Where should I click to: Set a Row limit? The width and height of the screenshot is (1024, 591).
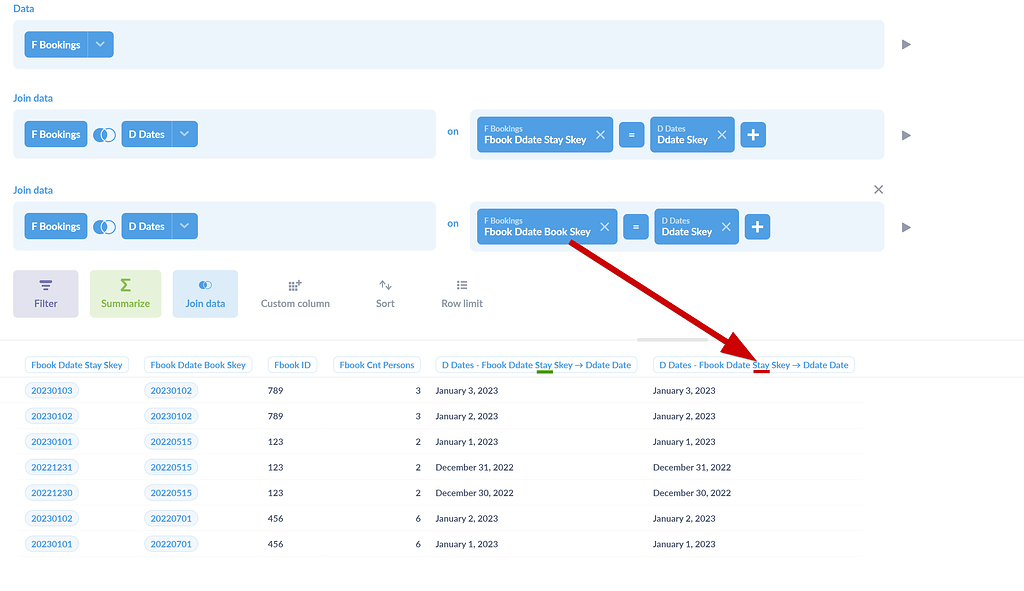pyautogui.click(x=461, y=292)
